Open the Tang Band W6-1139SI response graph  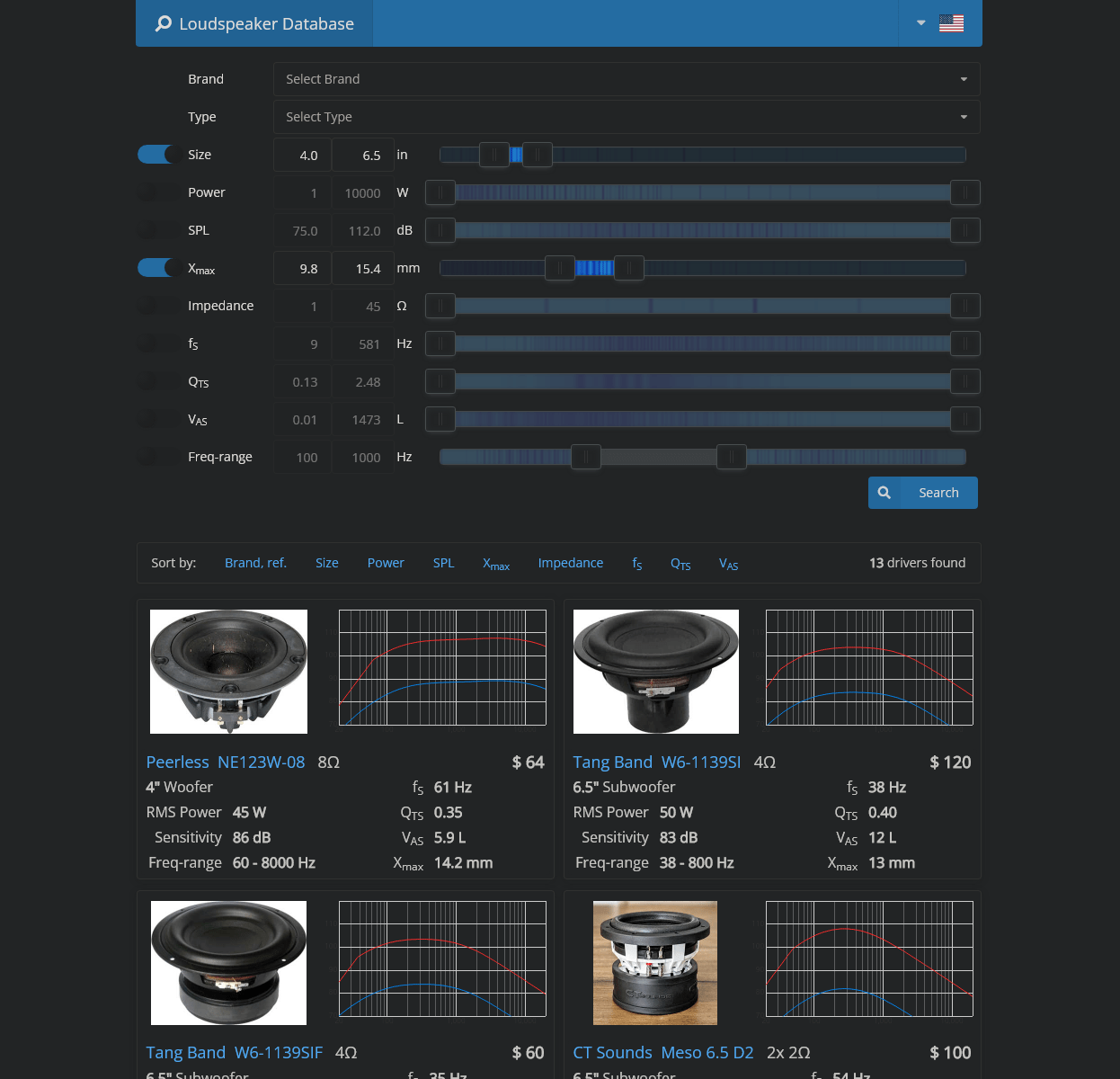[x=869, y=667]
